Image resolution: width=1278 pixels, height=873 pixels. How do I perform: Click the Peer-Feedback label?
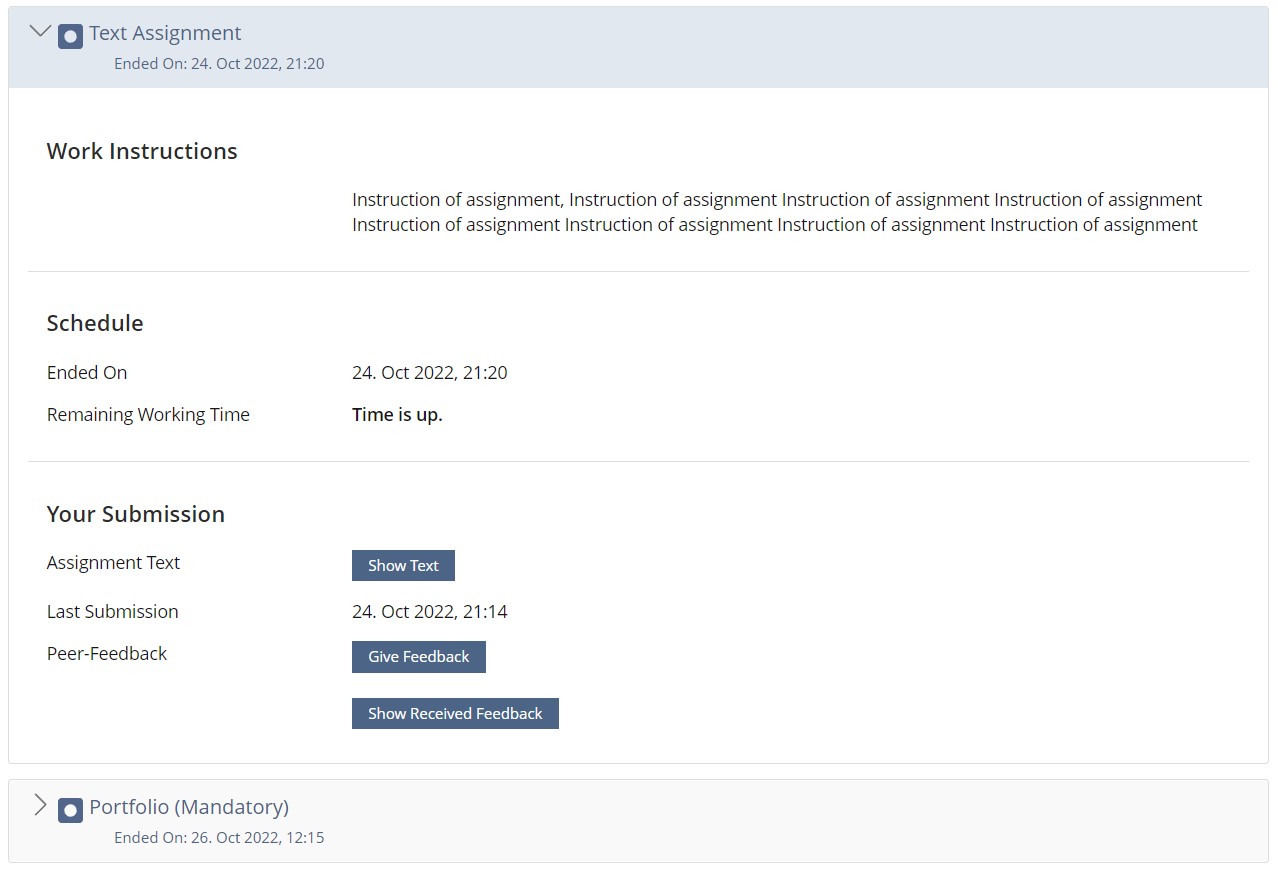point(107,654)
